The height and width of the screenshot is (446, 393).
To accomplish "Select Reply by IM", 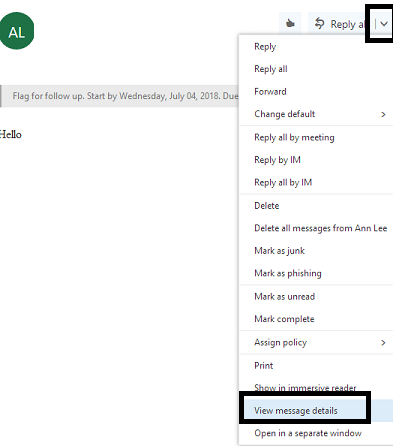I will point(316,160).
